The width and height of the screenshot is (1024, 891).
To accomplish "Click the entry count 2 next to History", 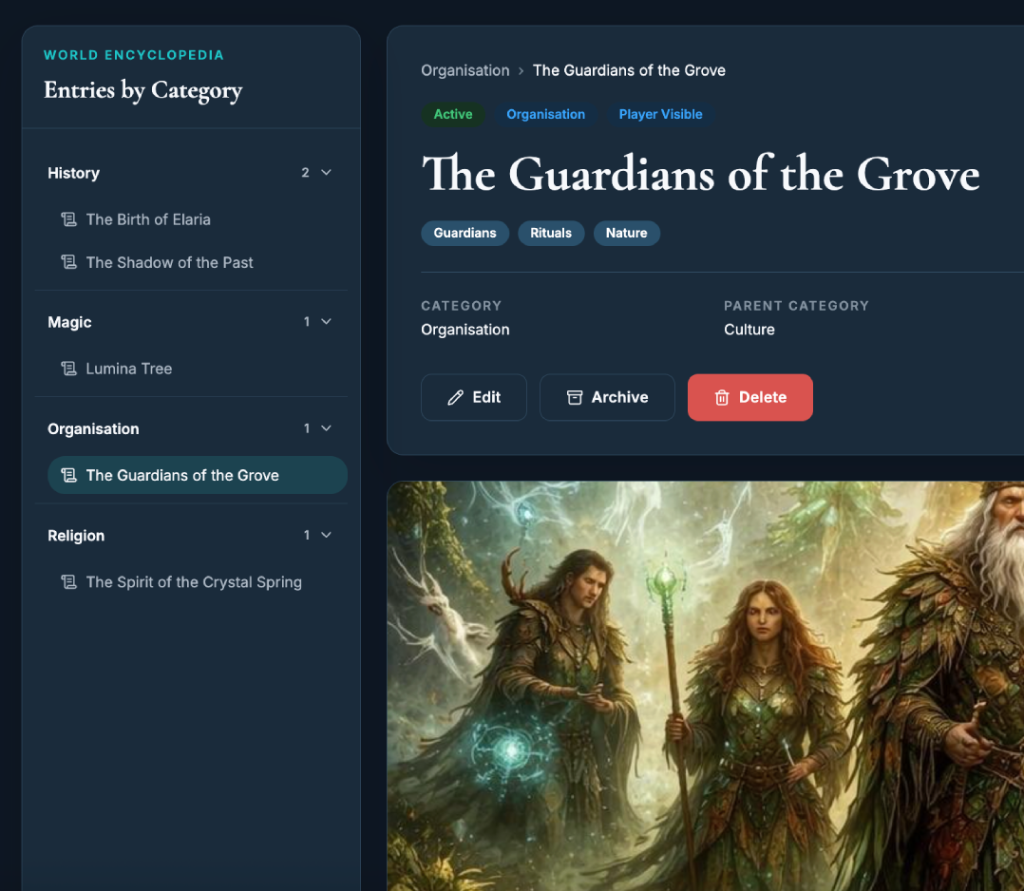I will click(305, 172).
